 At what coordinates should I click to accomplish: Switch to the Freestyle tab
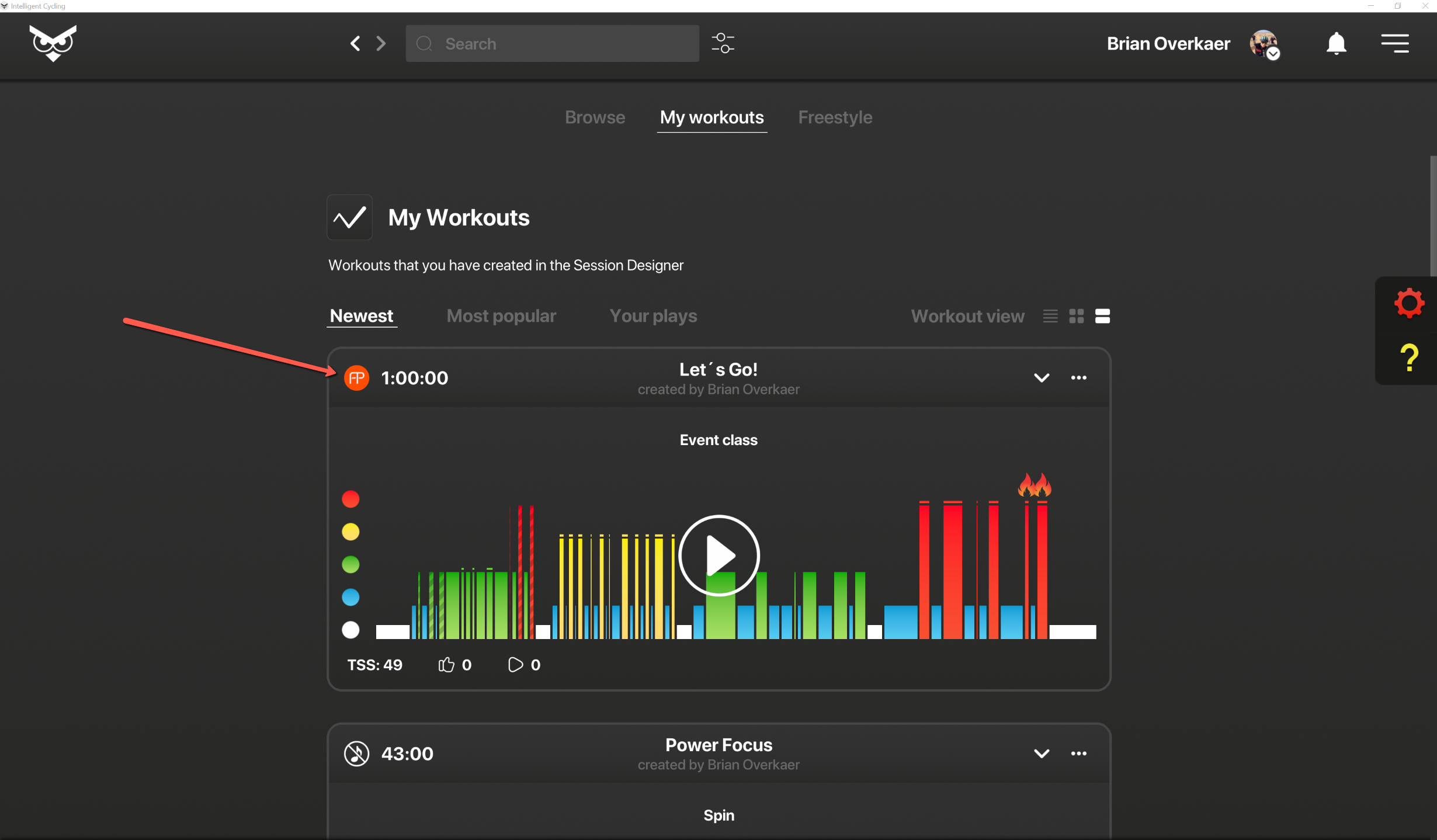(835, 117)
